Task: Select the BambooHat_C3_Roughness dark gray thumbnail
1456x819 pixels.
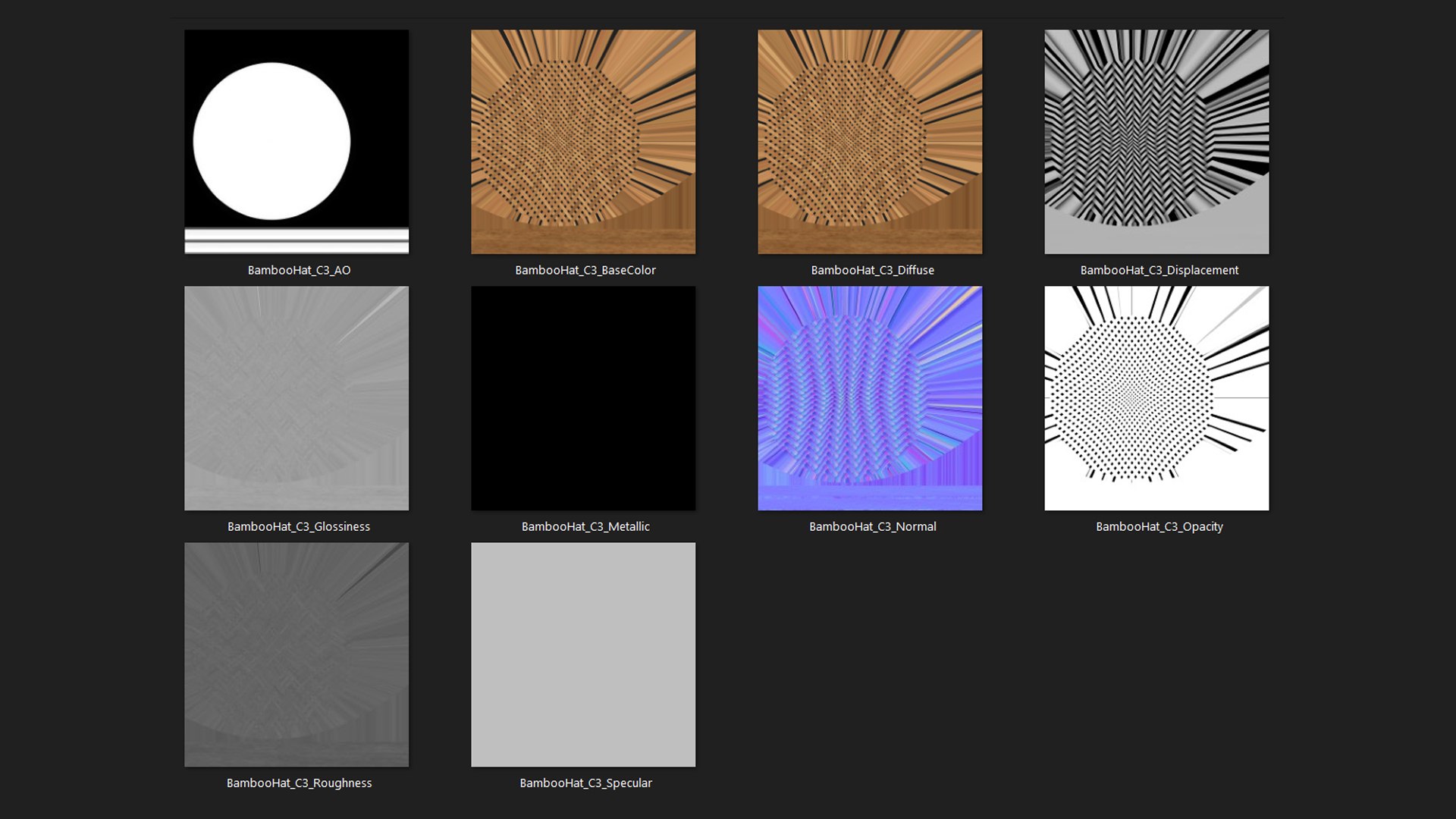Action: coord(297,654)
